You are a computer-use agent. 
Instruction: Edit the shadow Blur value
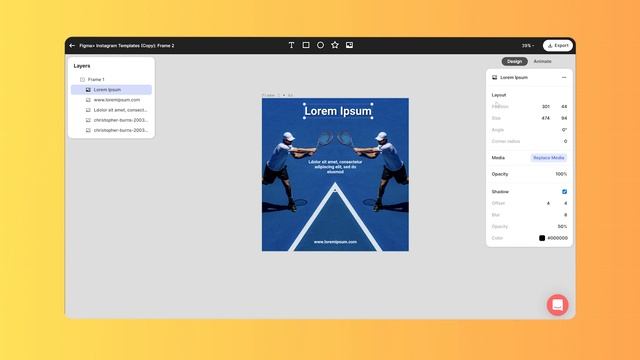pyautogui.click(x=565, y=215)
